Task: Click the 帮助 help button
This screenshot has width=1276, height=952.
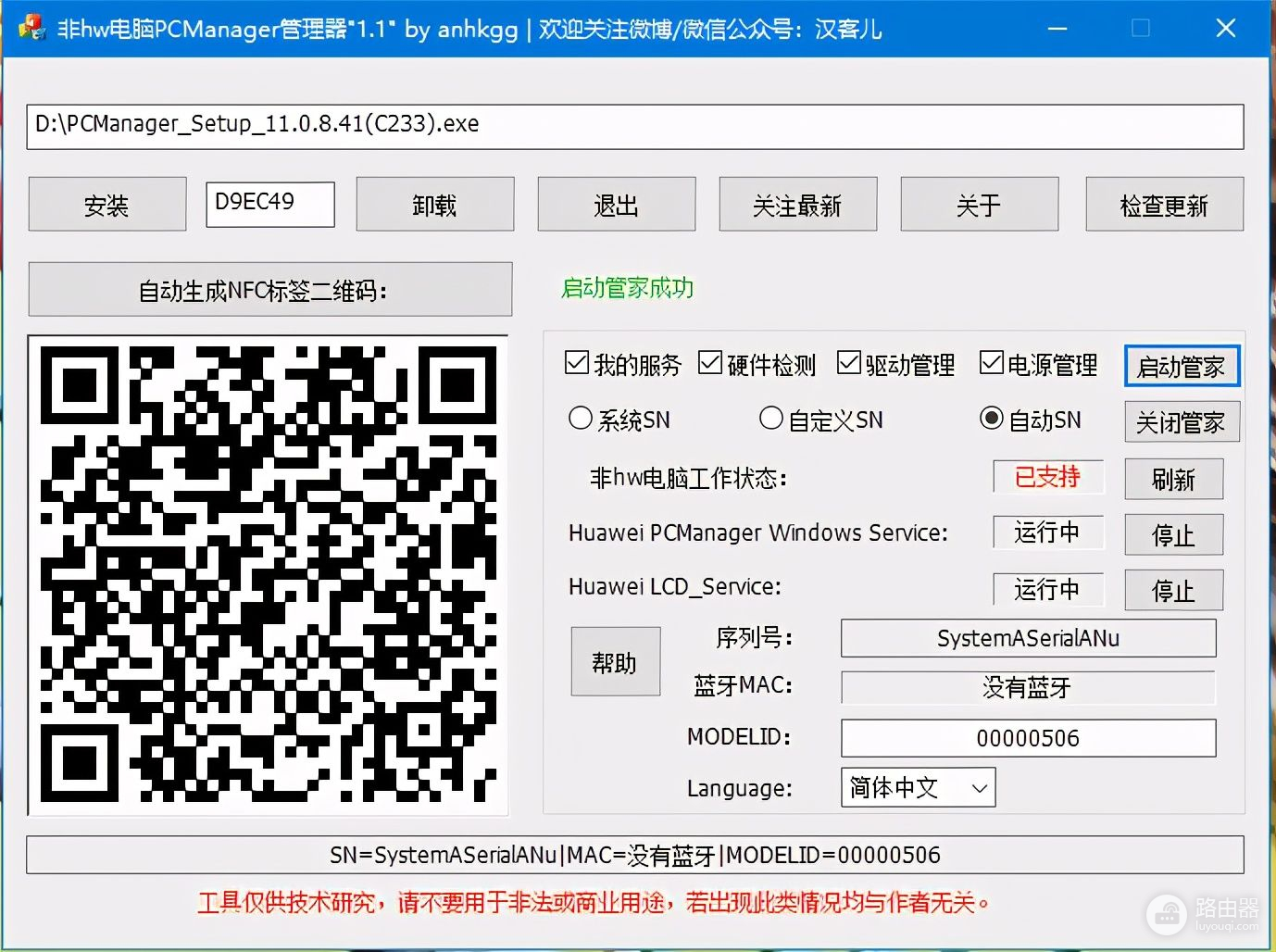Action: pyautogui.click(x=616, y=661)
